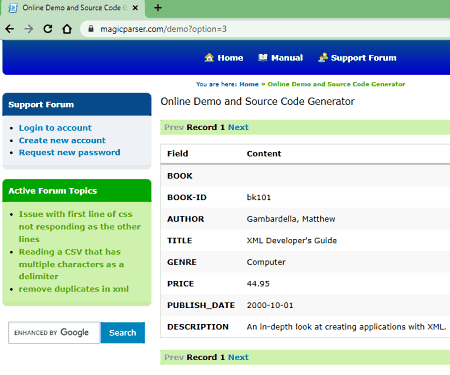Select the PUBLISH_DATE field label
450x375 pixels.
(201, 305)
